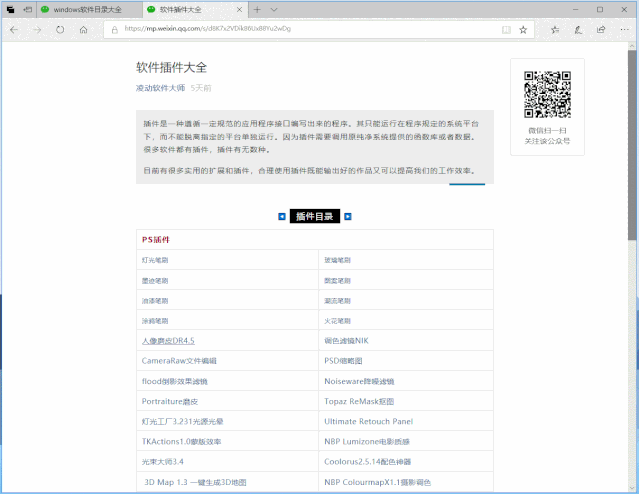Switch to the windows软件目录大全 tab
The height and width of the screenshot is (494, 639).
click(x=87, y=9)
